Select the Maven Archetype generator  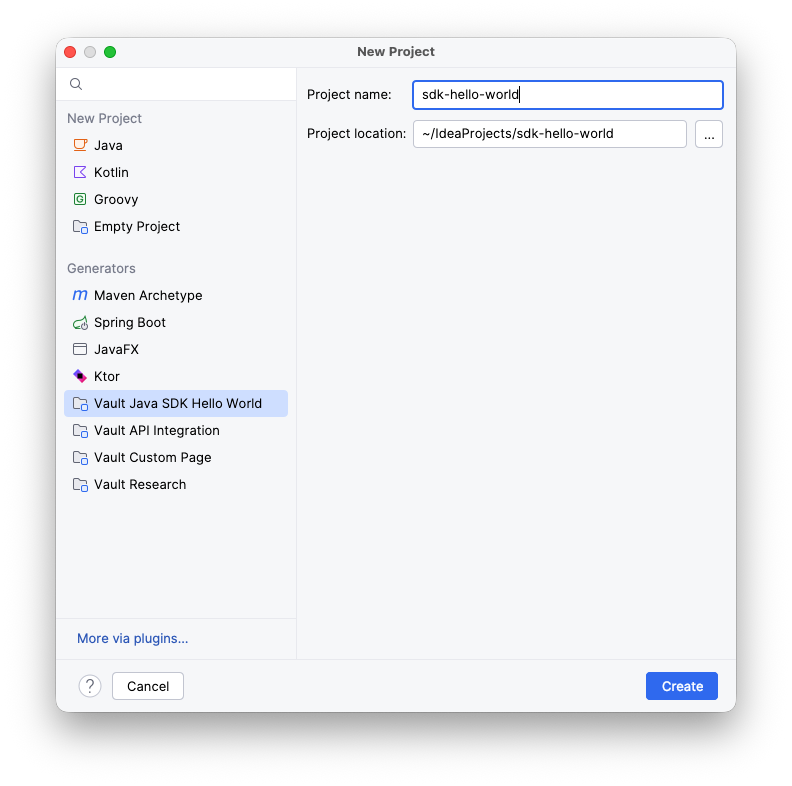[176, 295]
